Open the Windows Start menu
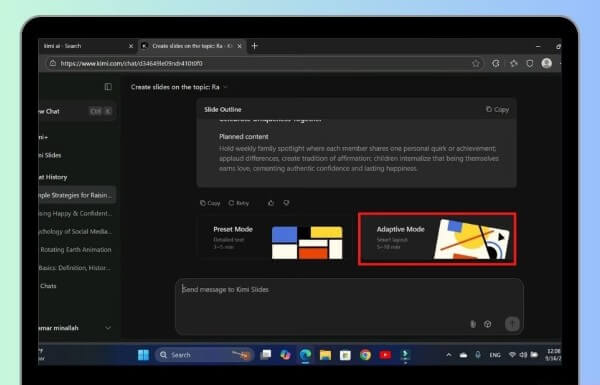 coord(143,355)
